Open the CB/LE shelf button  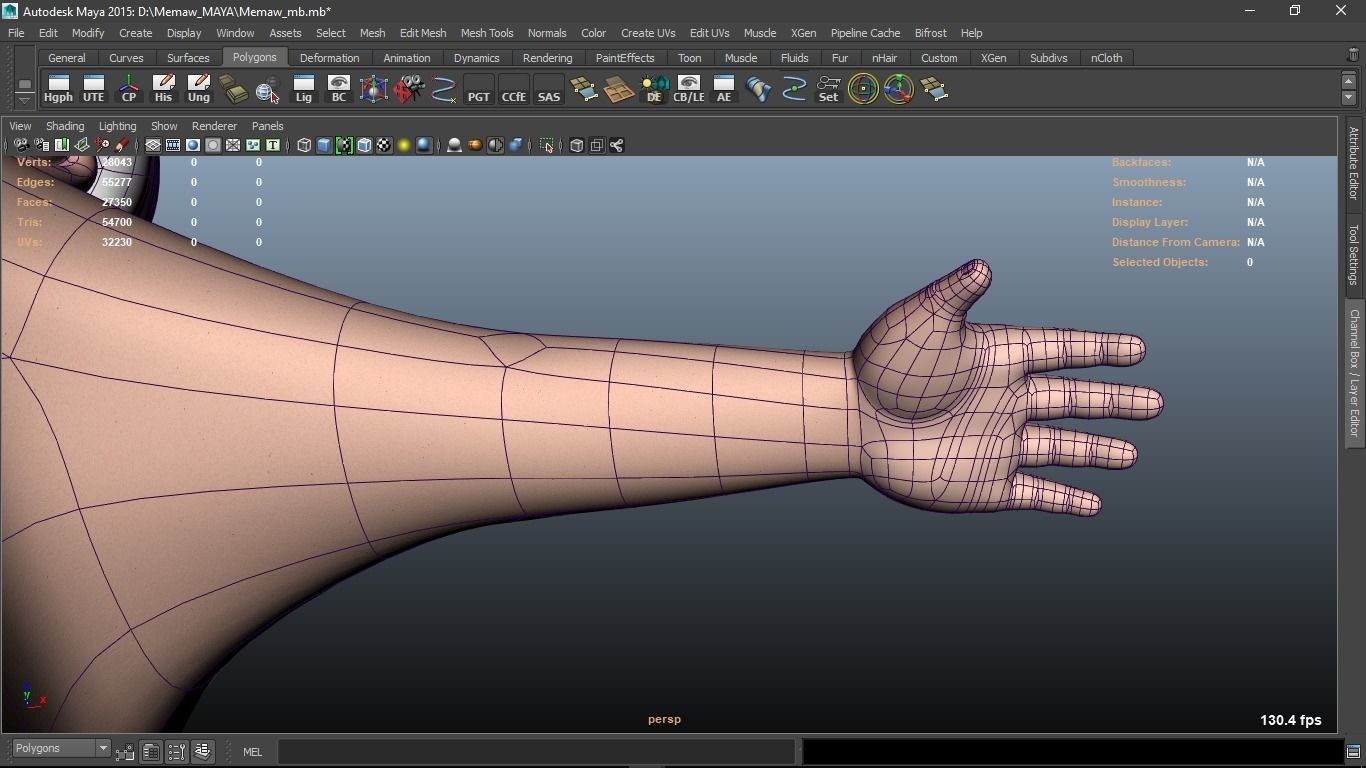pos(688,89)
